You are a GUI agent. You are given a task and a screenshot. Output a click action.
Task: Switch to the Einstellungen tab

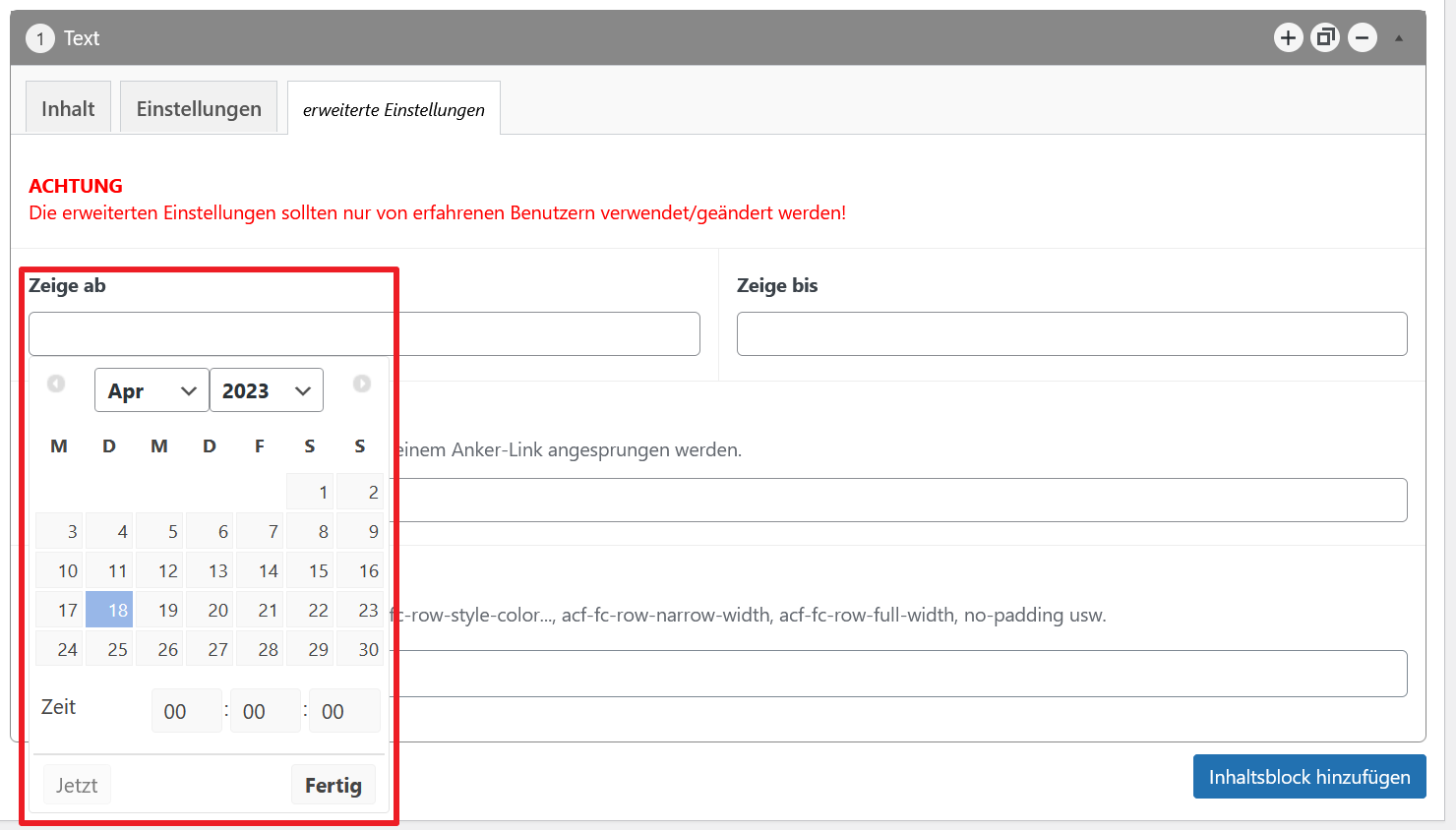(x=199, y=108)
